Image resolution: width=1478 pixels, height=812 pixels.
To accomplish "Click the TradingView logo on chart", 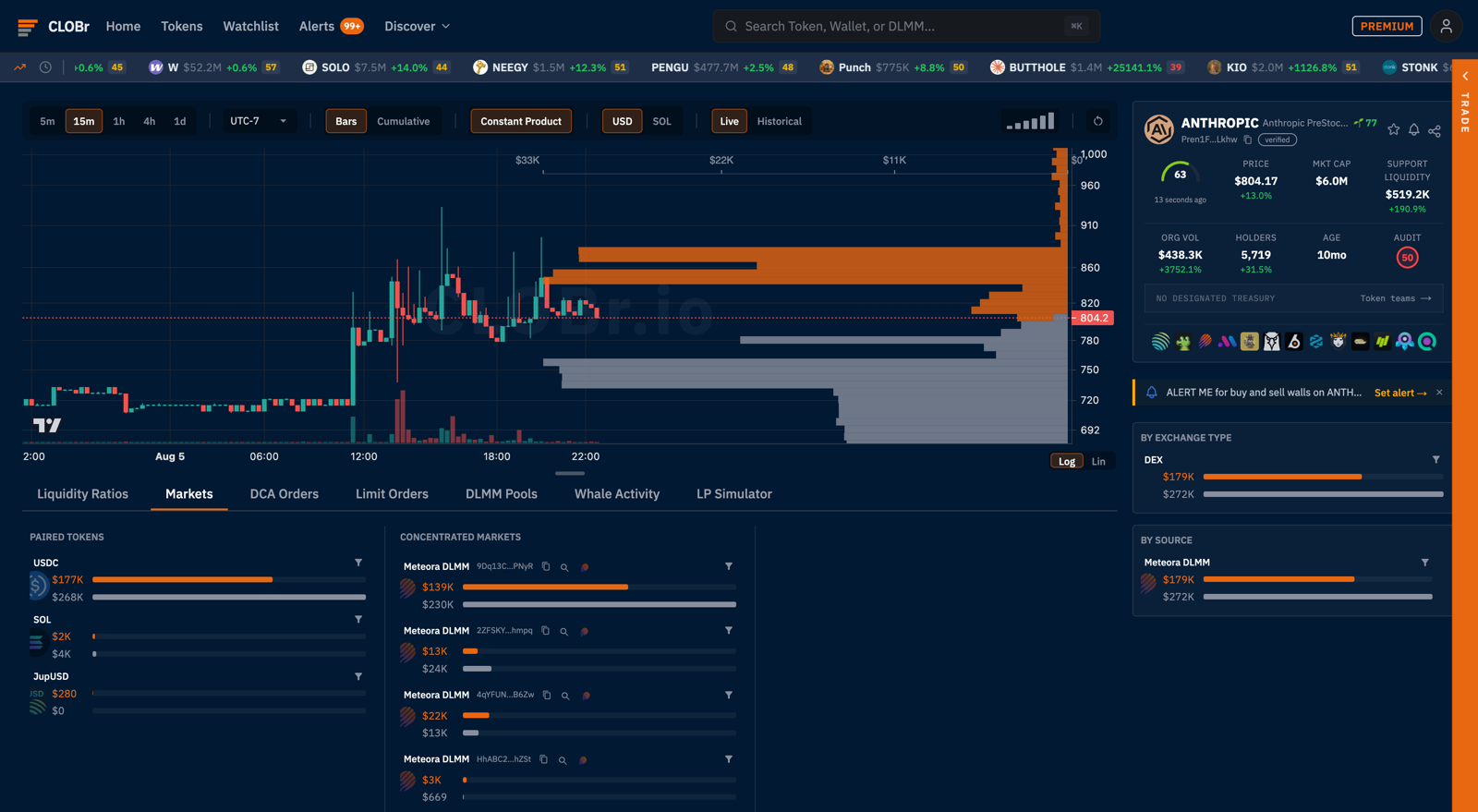I will click(x=47, y=425).
